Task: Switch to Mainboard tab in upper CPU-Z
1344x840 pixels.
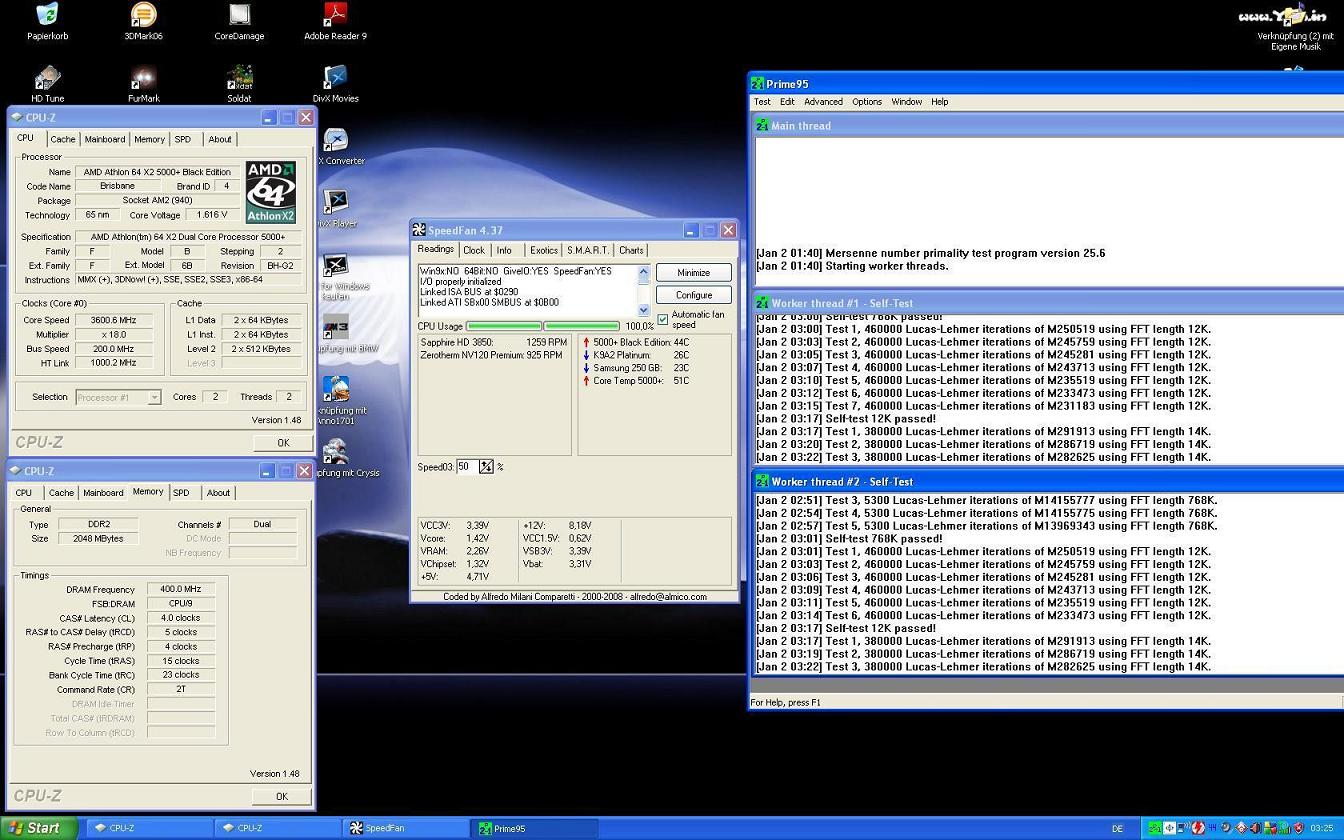Action: [x=105, y=140]
